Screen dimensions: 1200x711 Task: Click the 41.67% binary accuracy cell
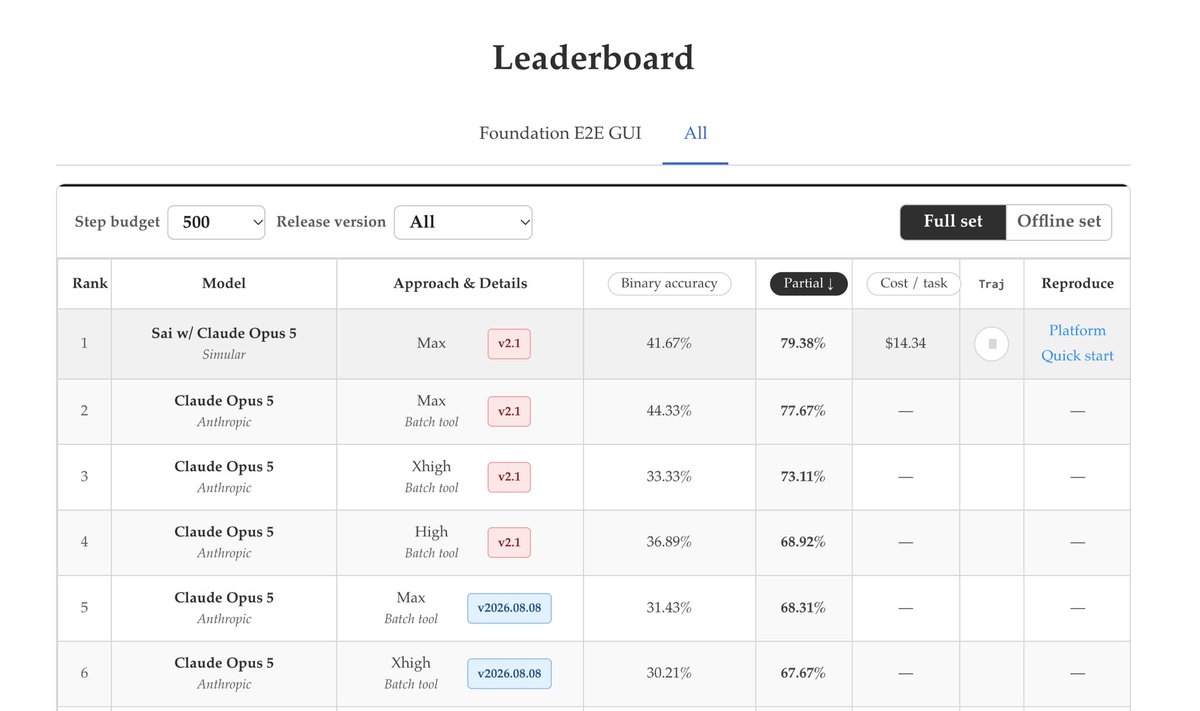click(669, 343)
